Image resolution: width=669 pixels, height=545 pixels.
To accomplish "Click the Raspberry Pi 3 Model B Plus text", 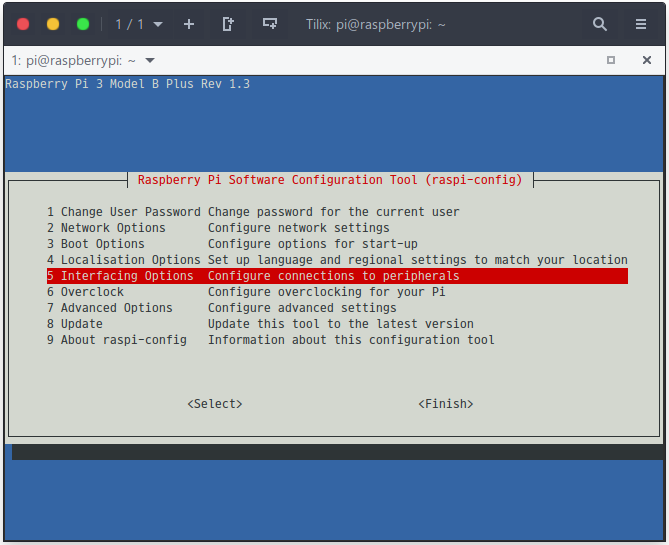I will point(127,84).
